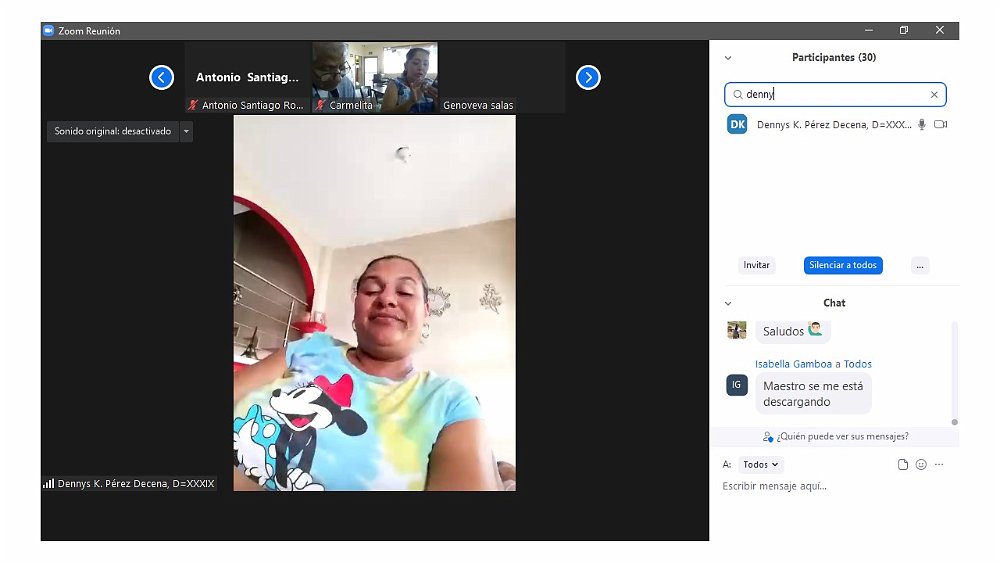Open chat more options (three dots)

(x=939, y=465)
